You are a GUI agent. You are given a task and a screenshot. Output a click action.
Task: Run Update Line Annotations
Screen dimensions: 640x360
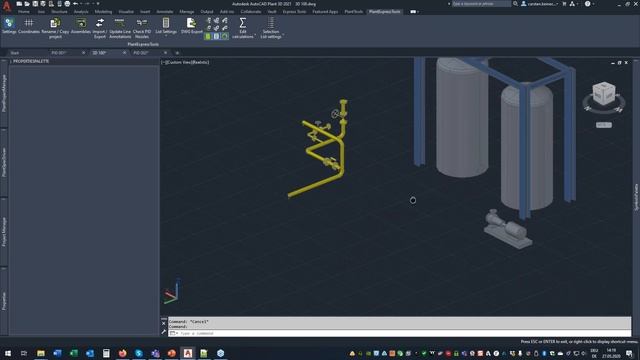(x=120, y=28)
